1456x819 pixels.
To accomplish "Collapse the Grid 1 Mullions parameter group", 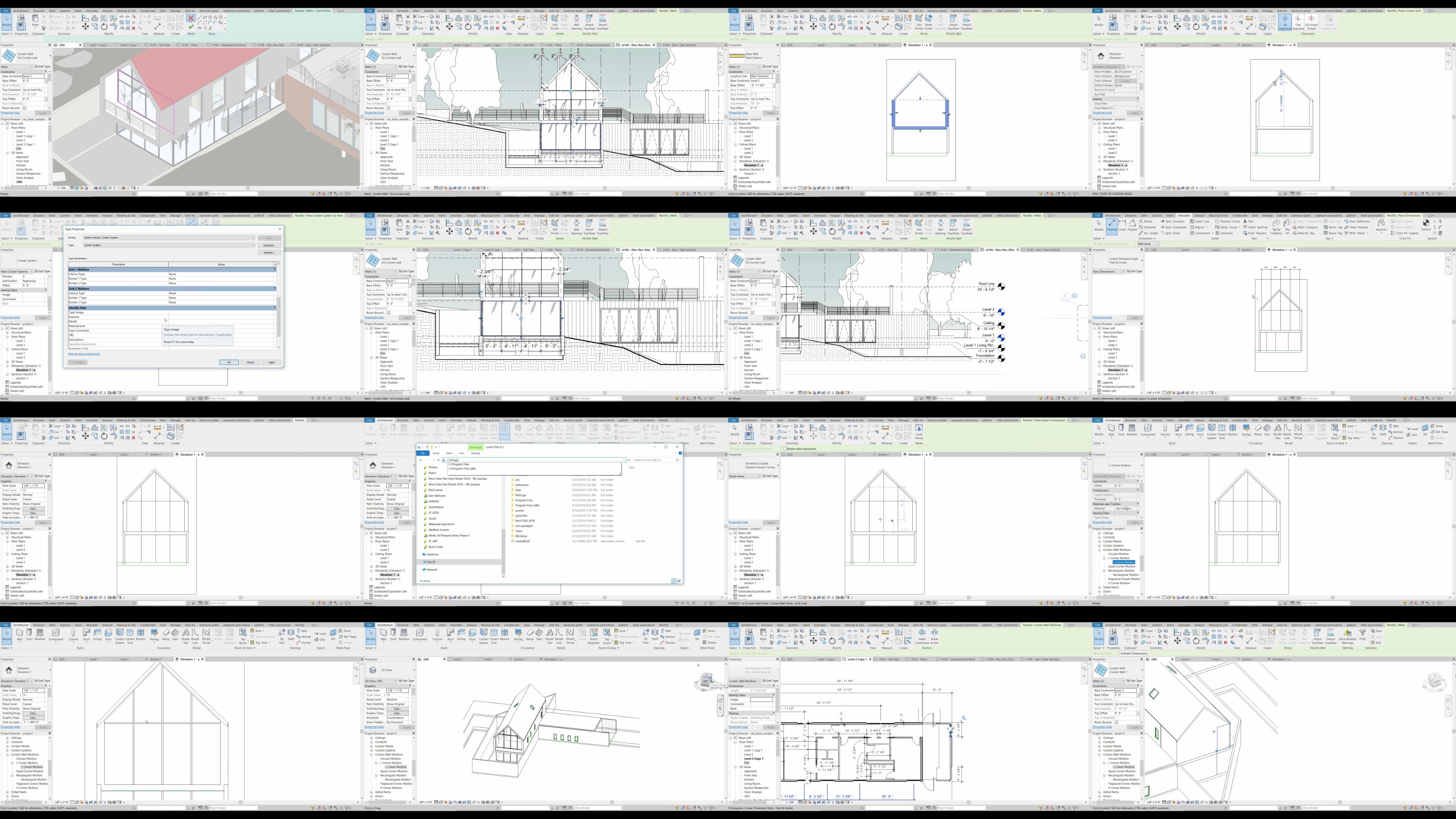I will (275, 270).
